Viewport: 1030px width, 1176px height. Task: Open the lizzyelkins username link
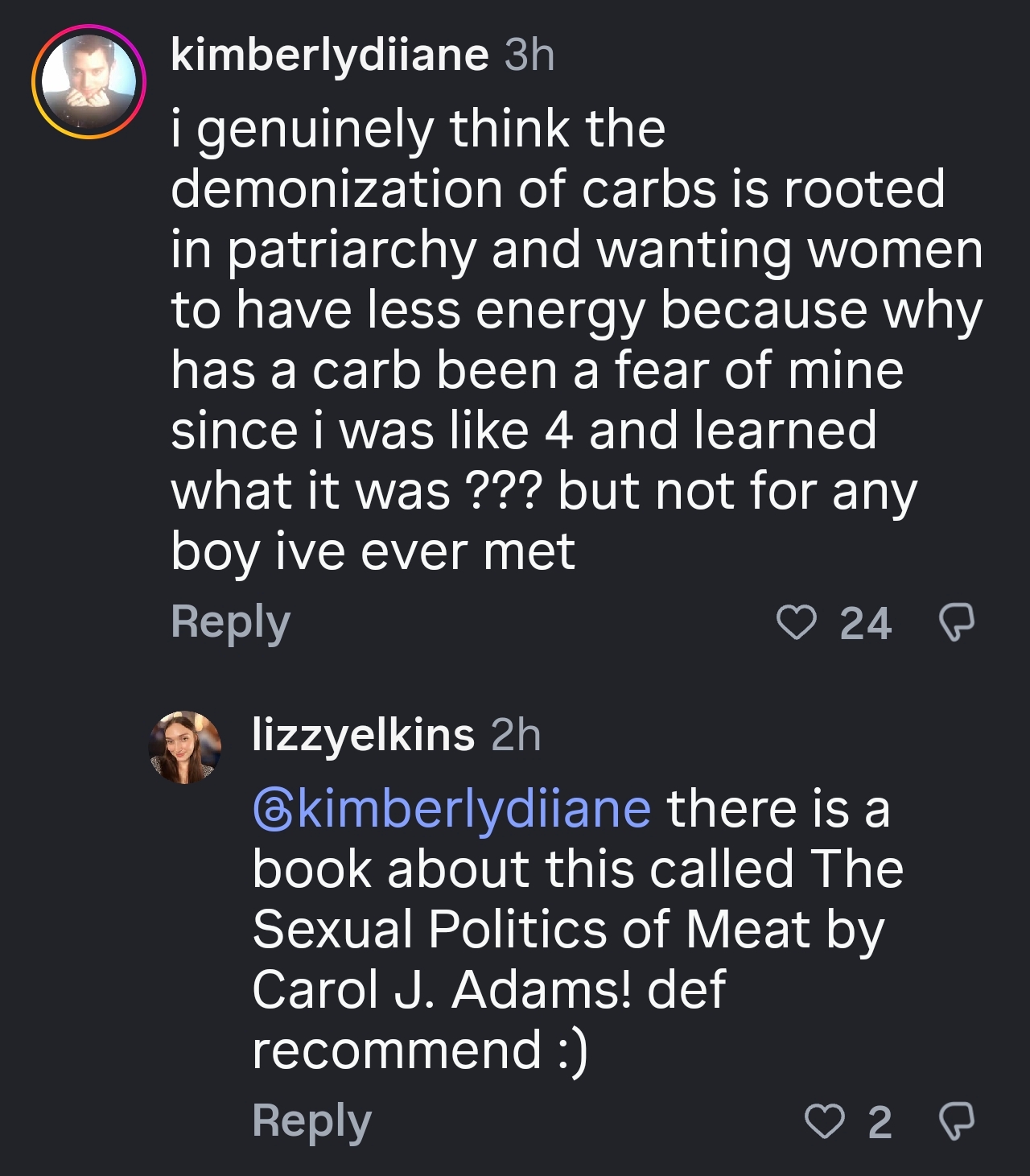click(x=363, y=734)
